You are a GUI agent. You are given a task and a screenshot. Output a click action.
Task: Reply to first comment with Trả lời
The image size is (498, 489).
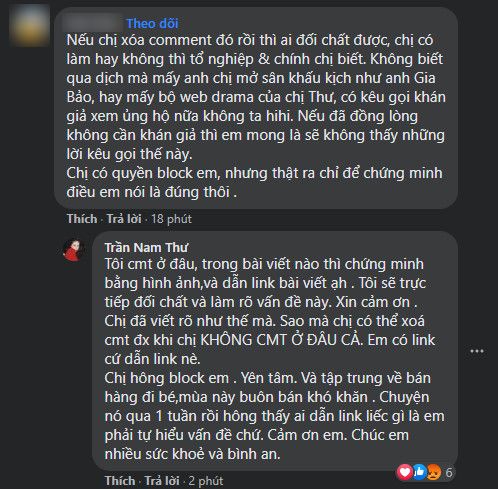click(x=124, y=219)
